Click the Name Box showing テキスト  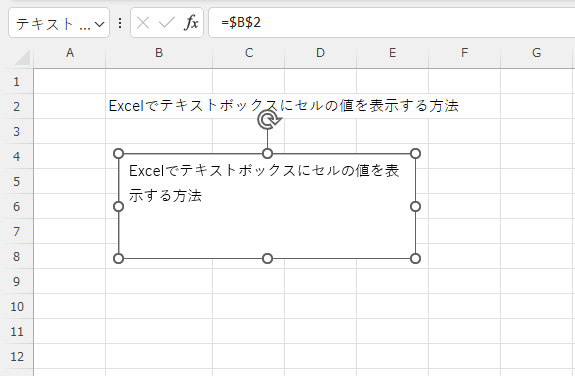(x=59, y=23)
